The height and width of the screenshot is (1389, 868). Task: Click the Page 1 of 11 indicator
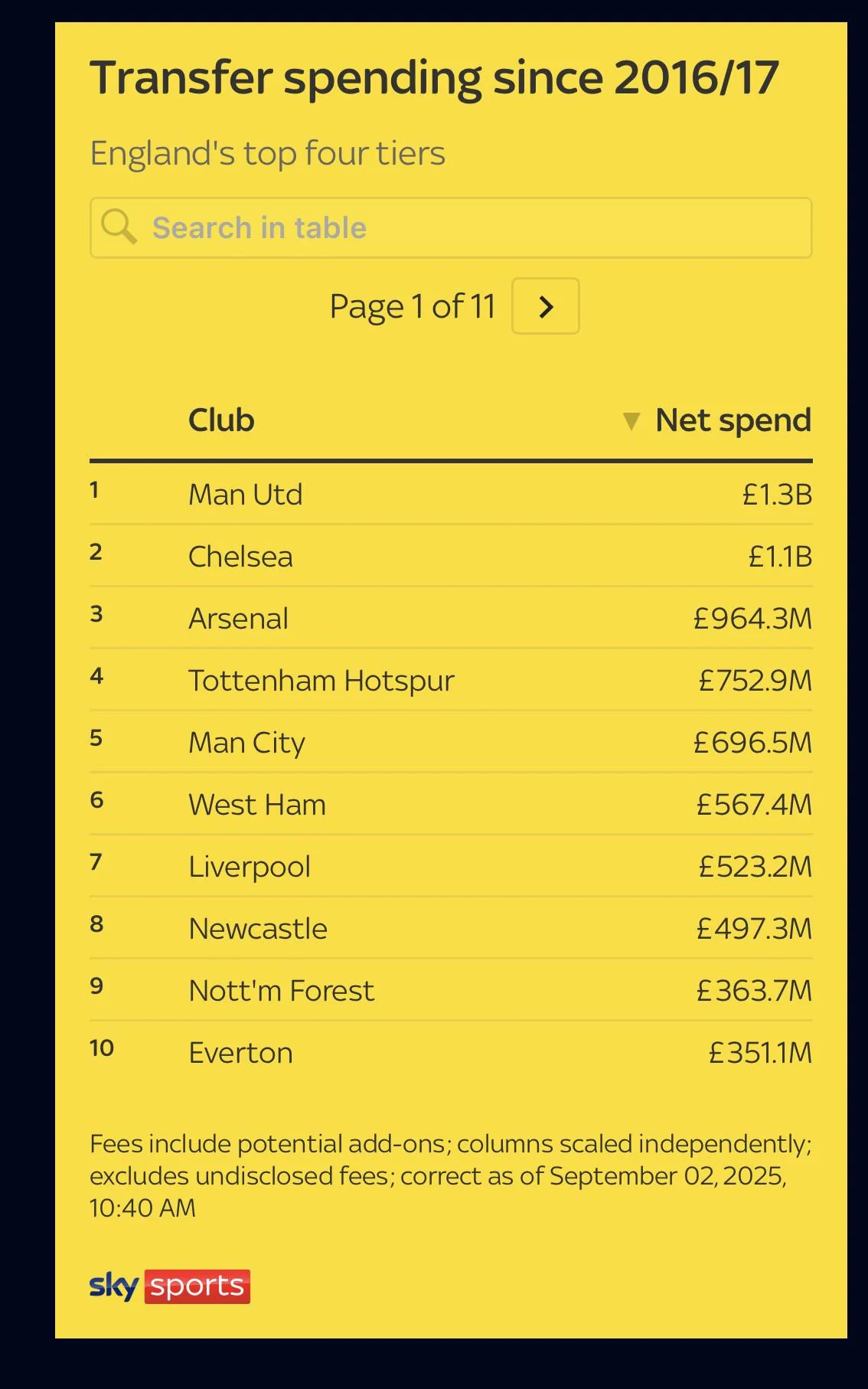[413, 306]
